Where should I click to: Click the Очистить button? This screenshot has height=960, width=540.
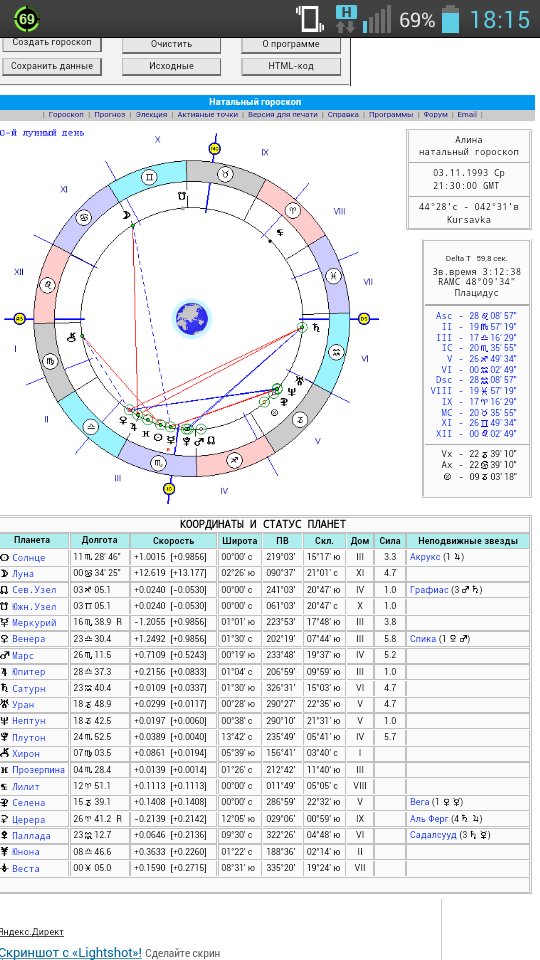(x=171, y=44)
